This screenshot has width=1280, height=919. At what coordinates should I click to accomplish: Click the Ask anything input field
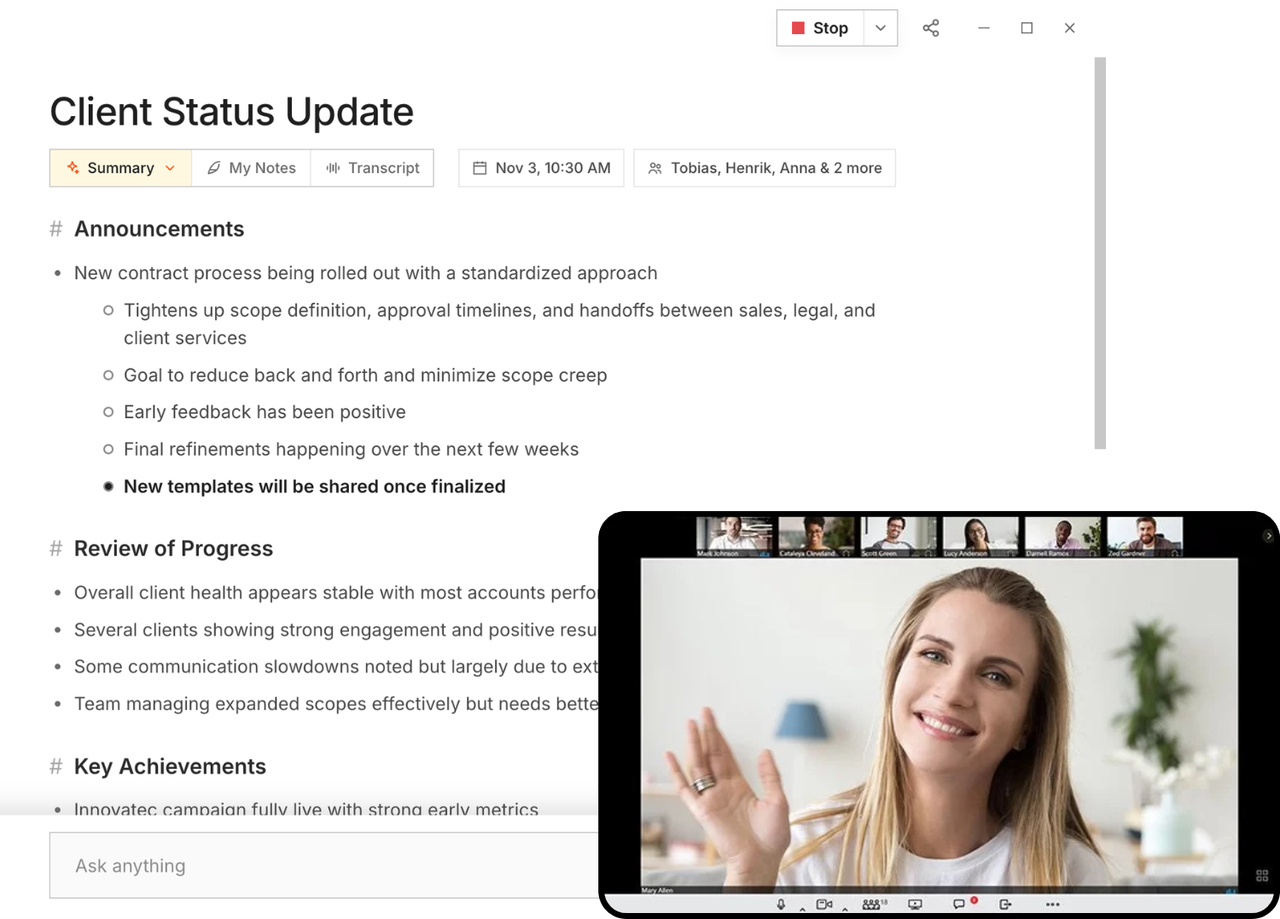tap(323, 866)
